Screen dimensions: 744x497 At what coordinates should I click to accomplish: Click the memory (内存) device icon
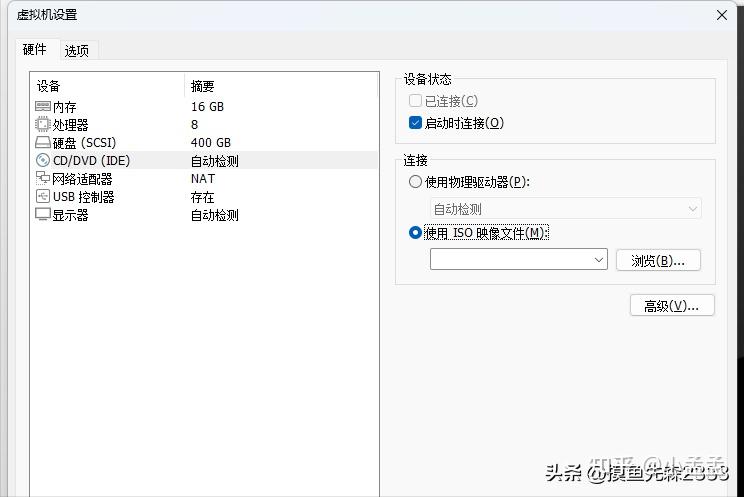point(43,106)
